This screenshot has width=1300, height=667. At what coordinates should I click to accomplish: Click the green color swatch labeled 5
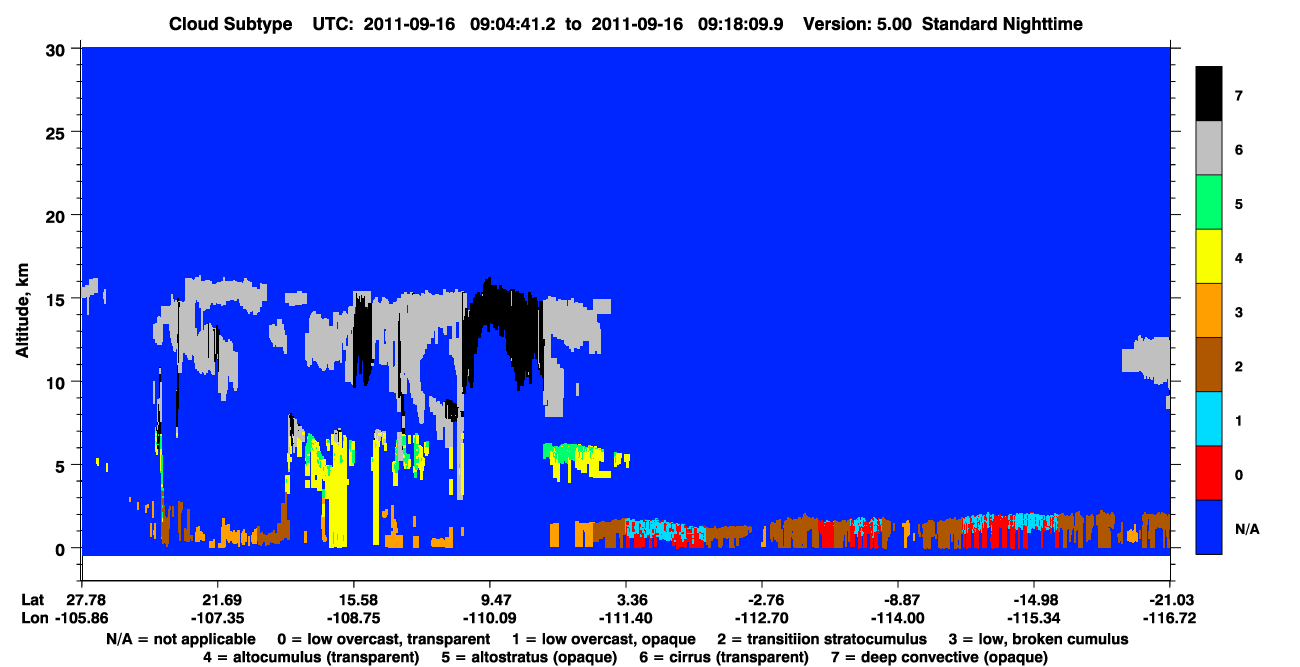point(1209,203)
